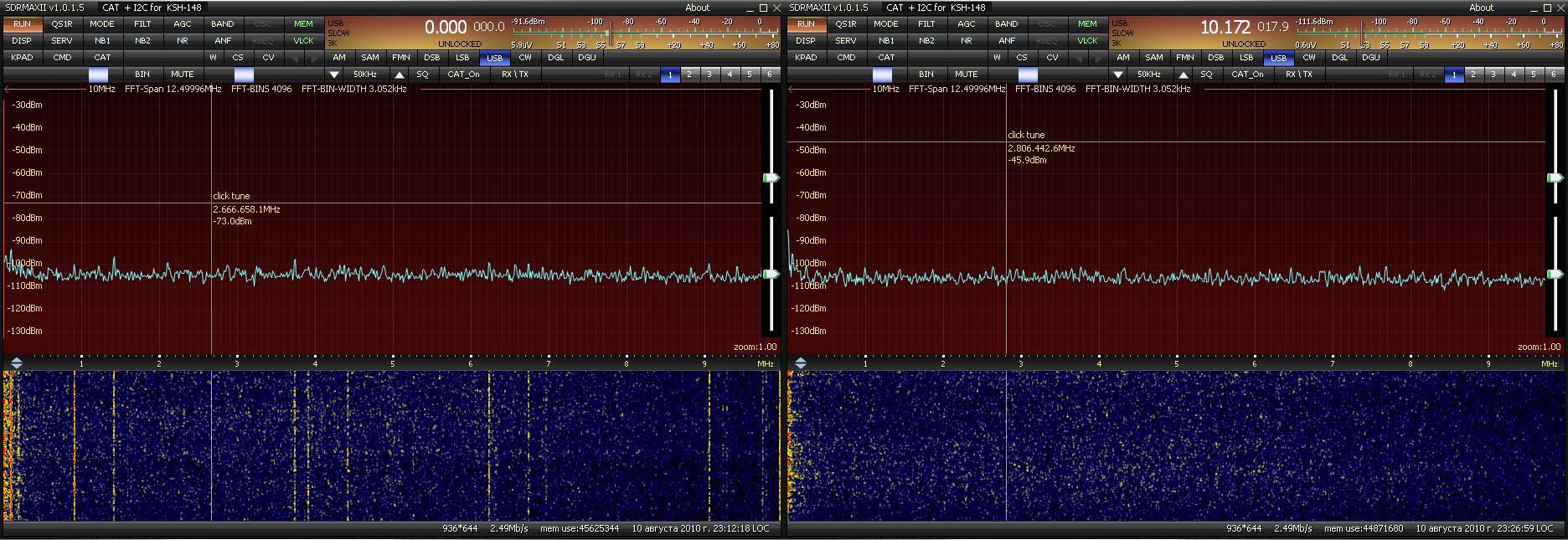
Task: Open About in the right window
Action: 1482,8
